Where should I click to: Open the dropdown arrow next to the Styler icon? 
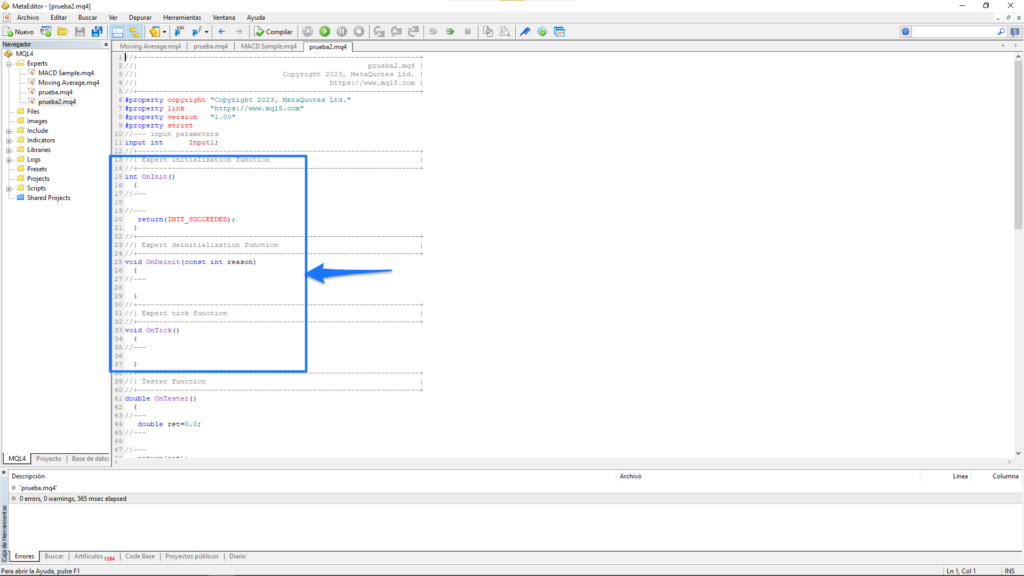165,31
